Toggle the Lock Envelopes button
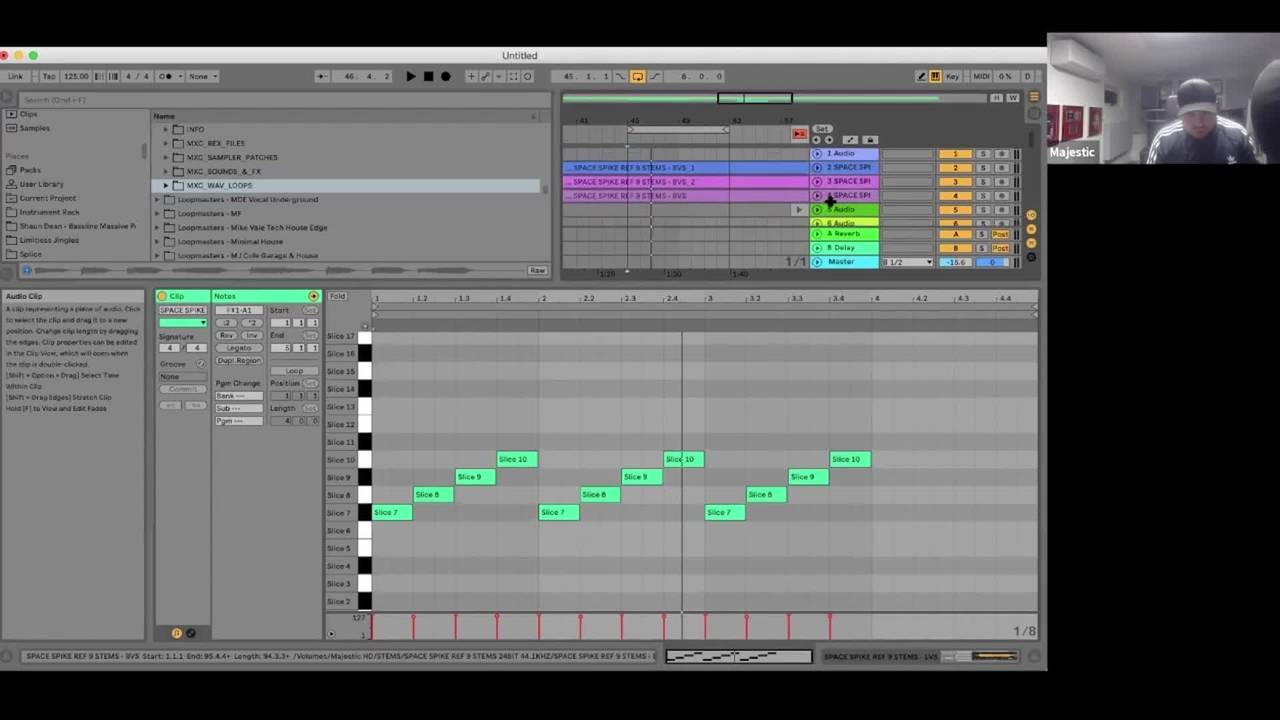Image resolution: width=1280 pixels, height=720 pixels. pos(870,140)
